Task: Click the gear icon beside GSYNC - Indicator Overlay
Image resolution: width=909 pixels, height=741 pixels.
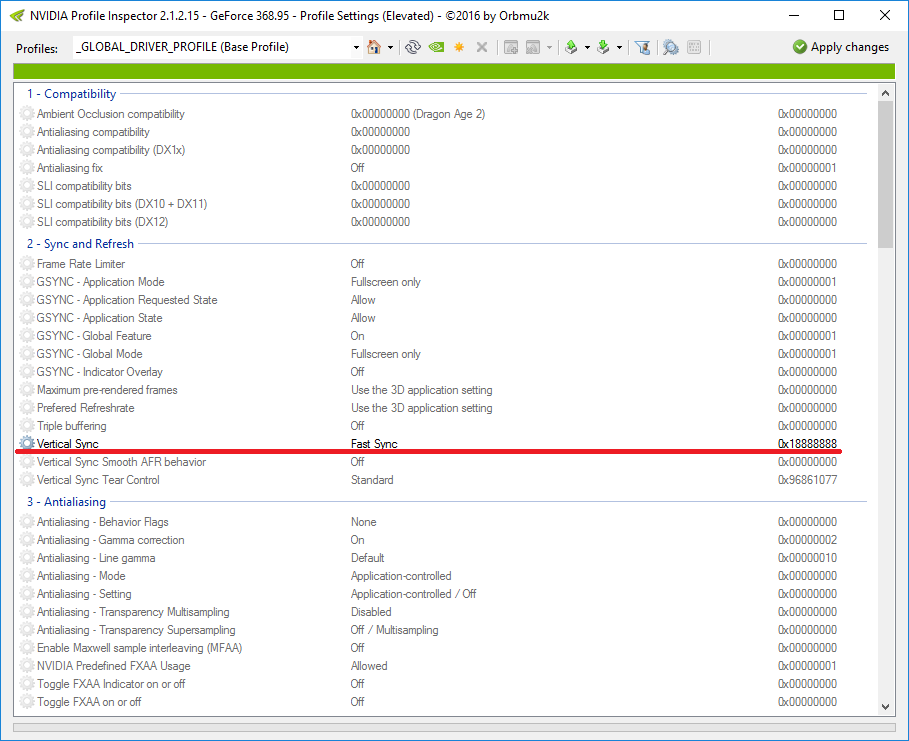Action: coord(27,372)
